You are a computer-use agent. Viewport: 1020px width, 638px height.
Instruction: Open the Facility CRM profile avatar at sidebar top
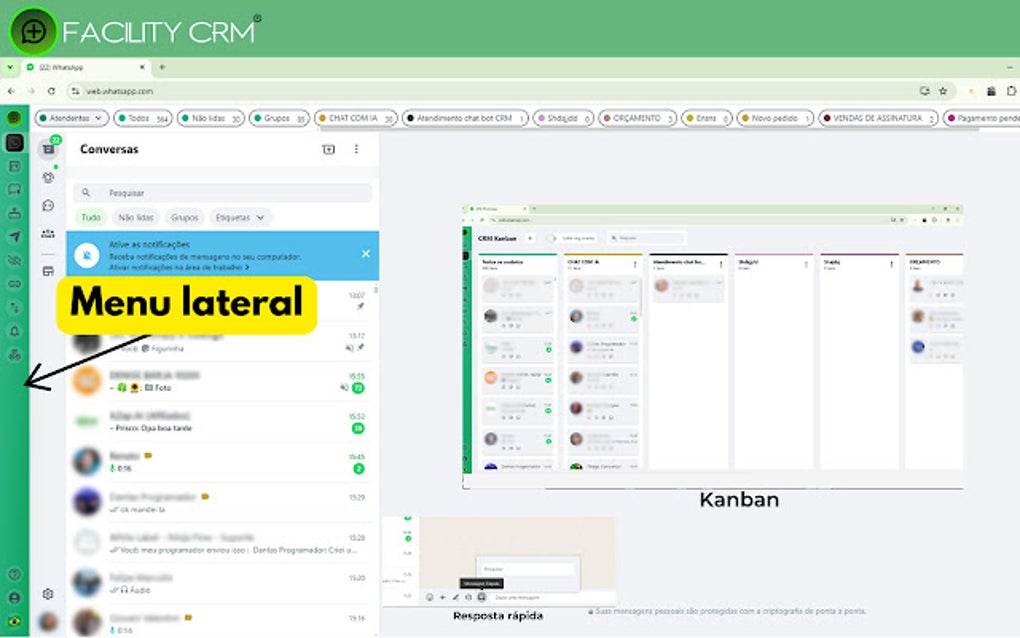point(14,116)
